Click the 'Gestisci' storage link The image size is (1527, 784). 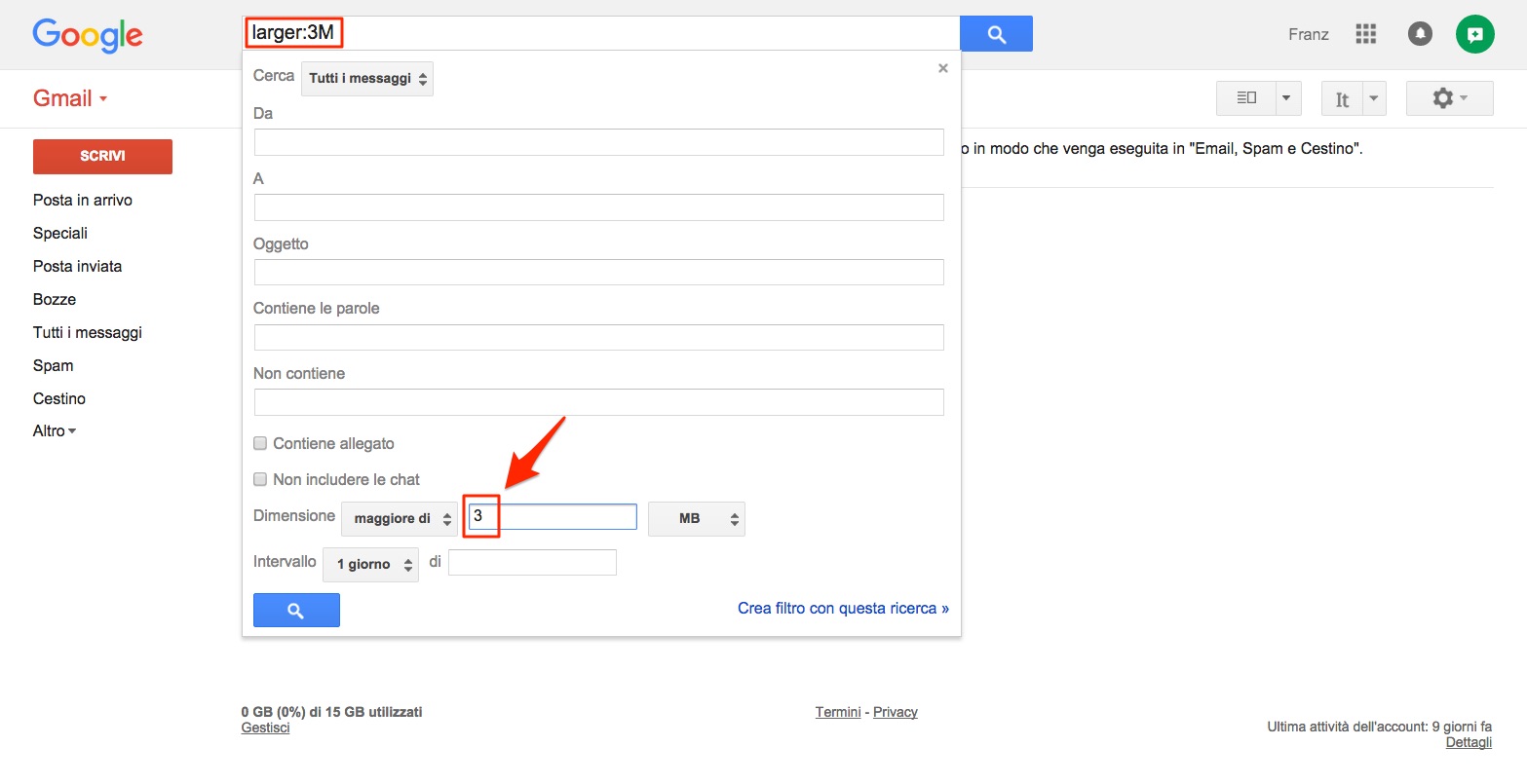tap(266, 728)
